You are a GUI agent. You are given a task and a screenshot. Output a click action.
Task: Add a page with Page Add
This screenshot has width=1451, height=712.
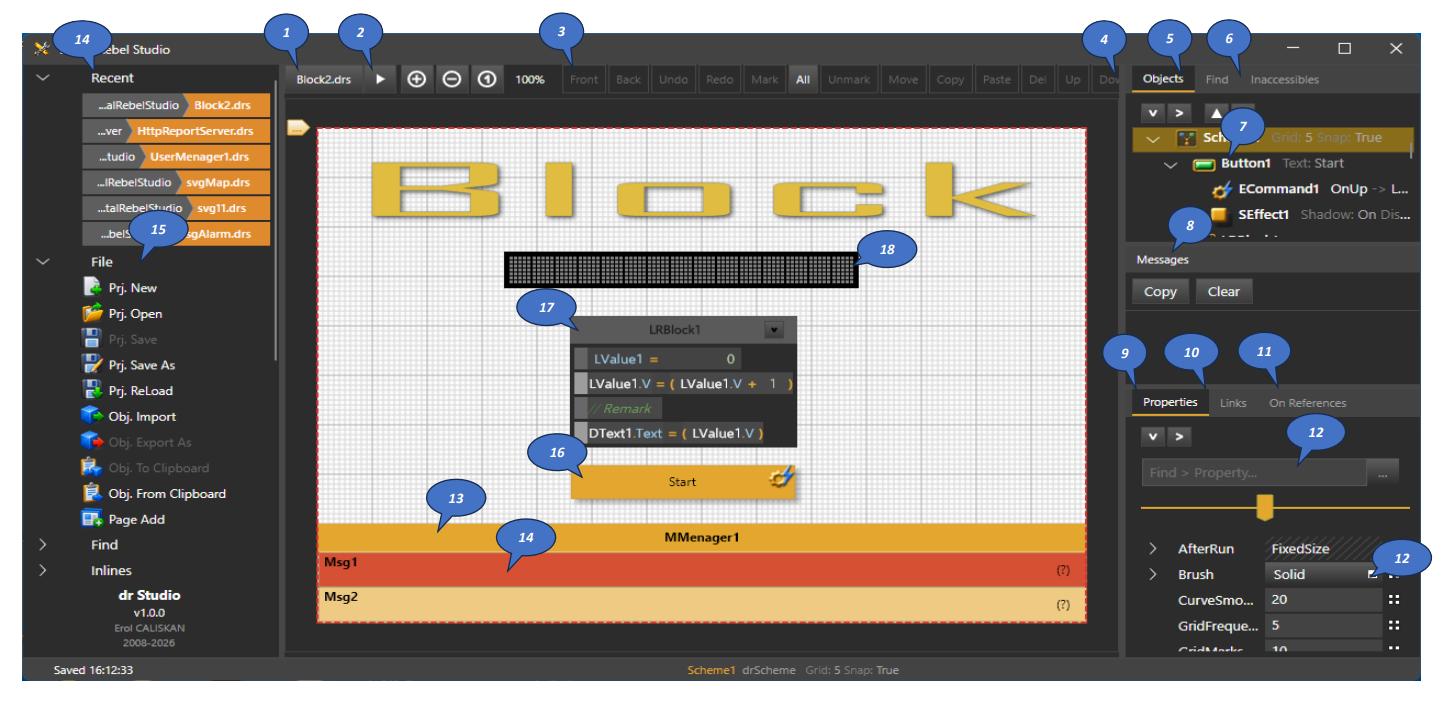pos(124,519)
